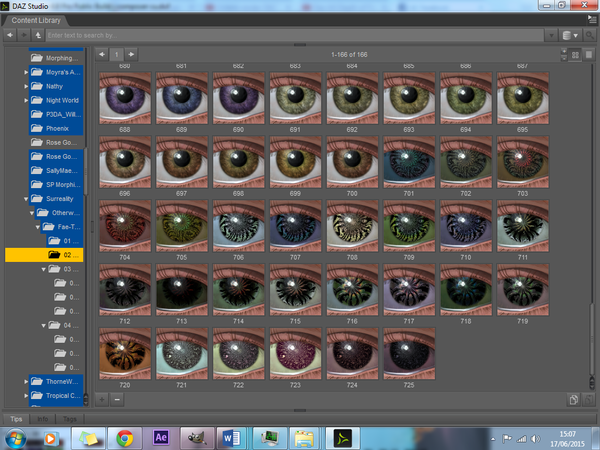The image size is (600, 450).
Task: Select dark eye thumbnail 725
Action: tap(409, 354)
